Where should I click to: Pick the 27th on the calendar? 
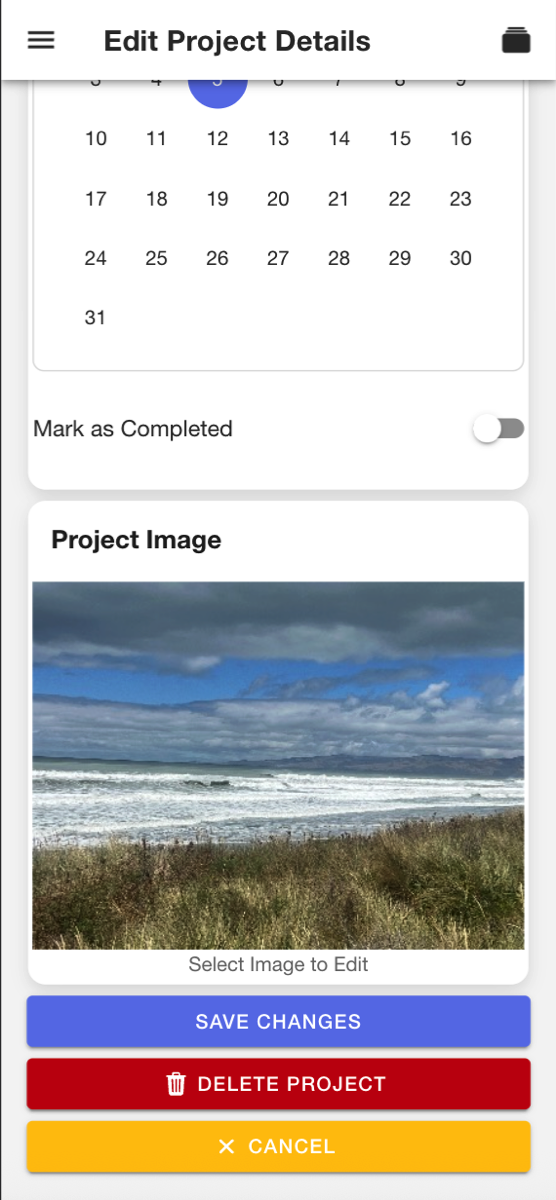pos(278,258)
